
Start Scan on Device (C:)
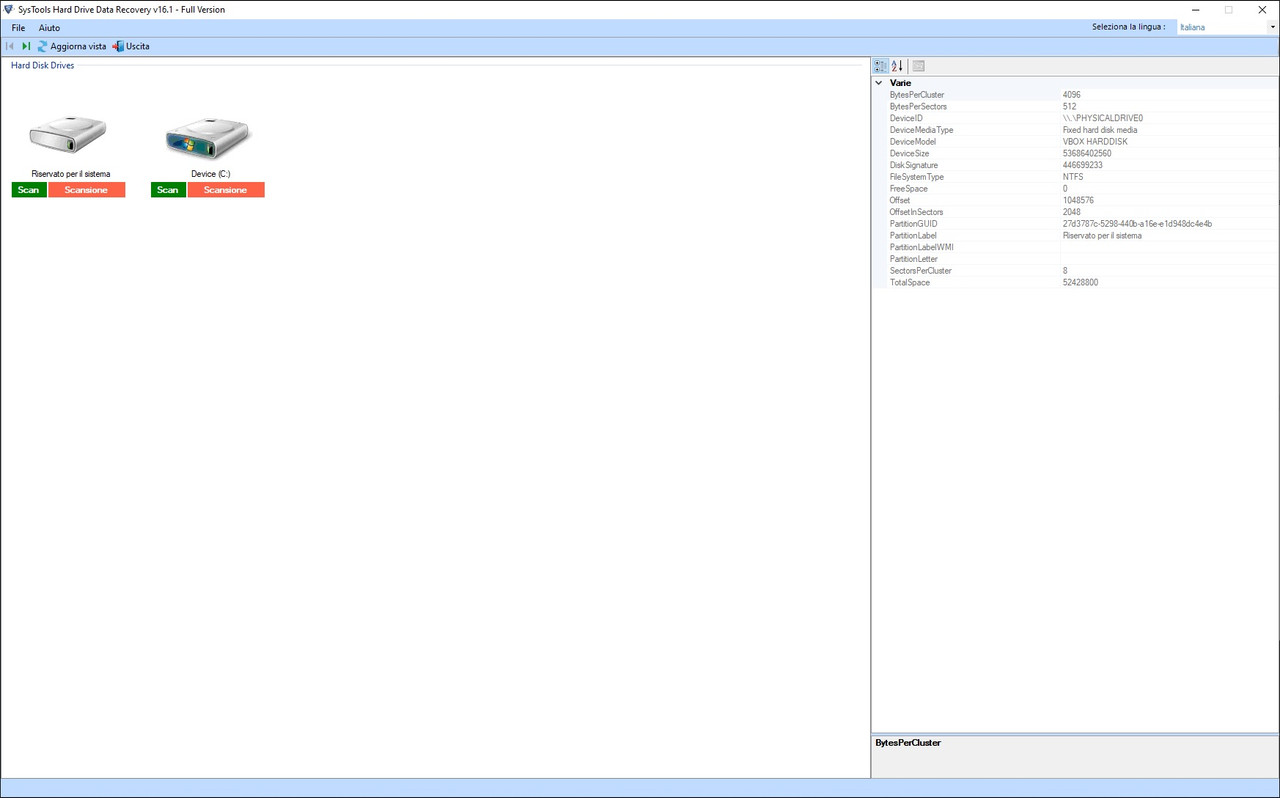tap(168, 190)
